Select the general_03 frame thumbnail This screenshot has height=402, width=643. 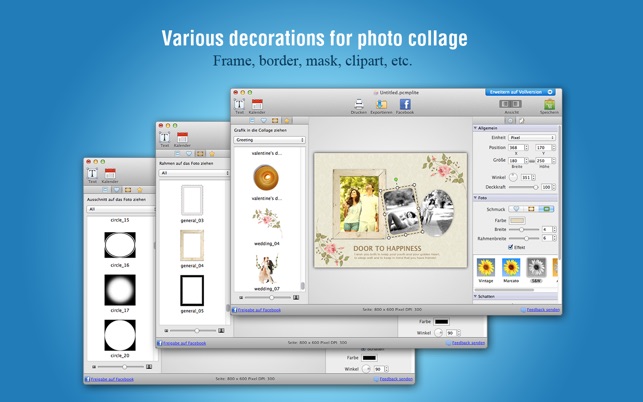[x=192, y=201]
